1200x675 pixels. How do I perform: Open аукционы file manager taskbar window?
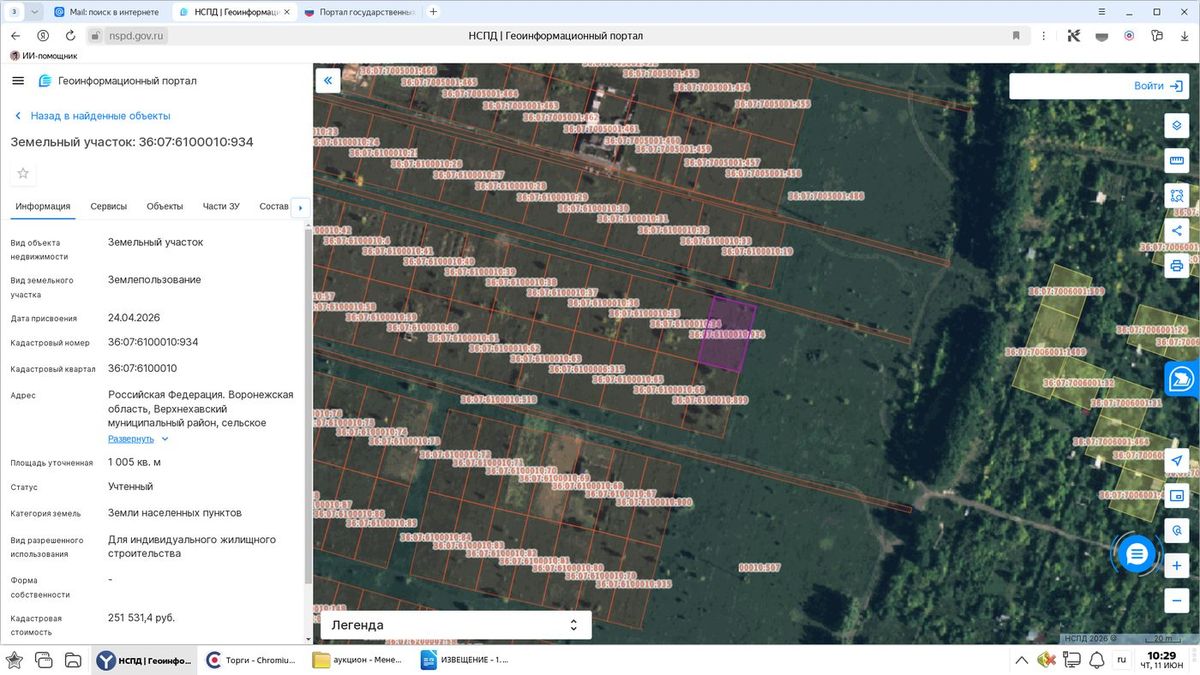358,660
